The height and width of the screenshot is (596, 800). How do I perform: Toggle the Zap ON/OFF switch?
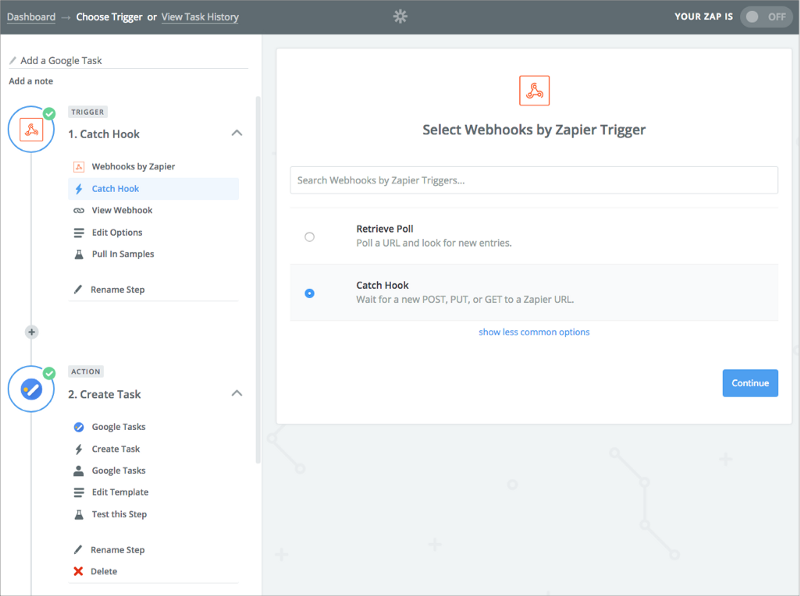tap(766, 17)
